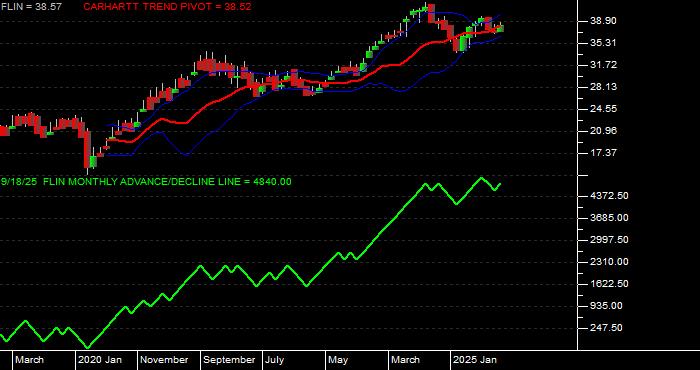Click the 2310.00 indicator axis value

pos(610,262)
